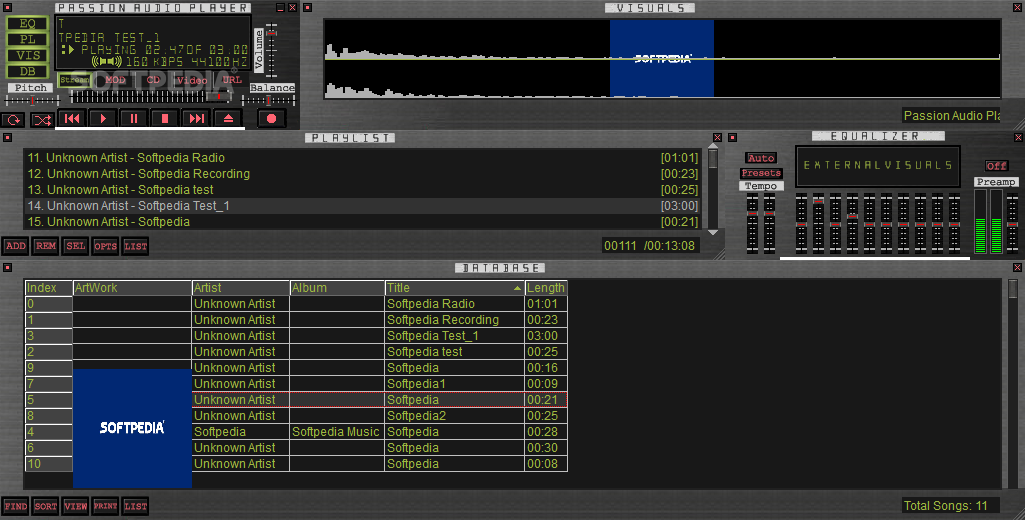The image size is (1025, 520).
Task: Sort database by Title column header
Action: click(x=455, y=288)
